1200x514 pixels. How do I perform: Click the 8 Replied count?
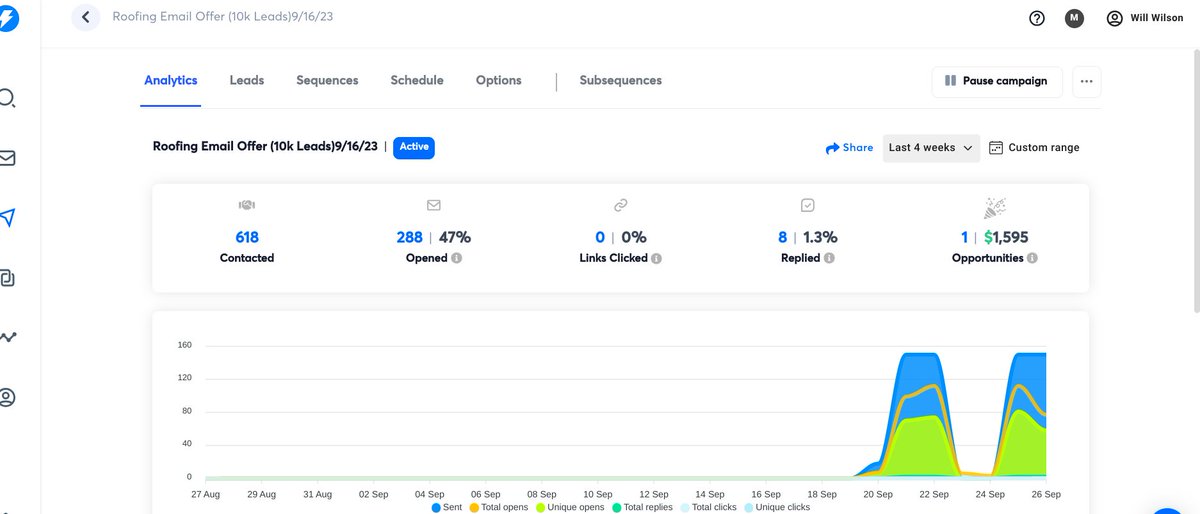pos(783,238)
